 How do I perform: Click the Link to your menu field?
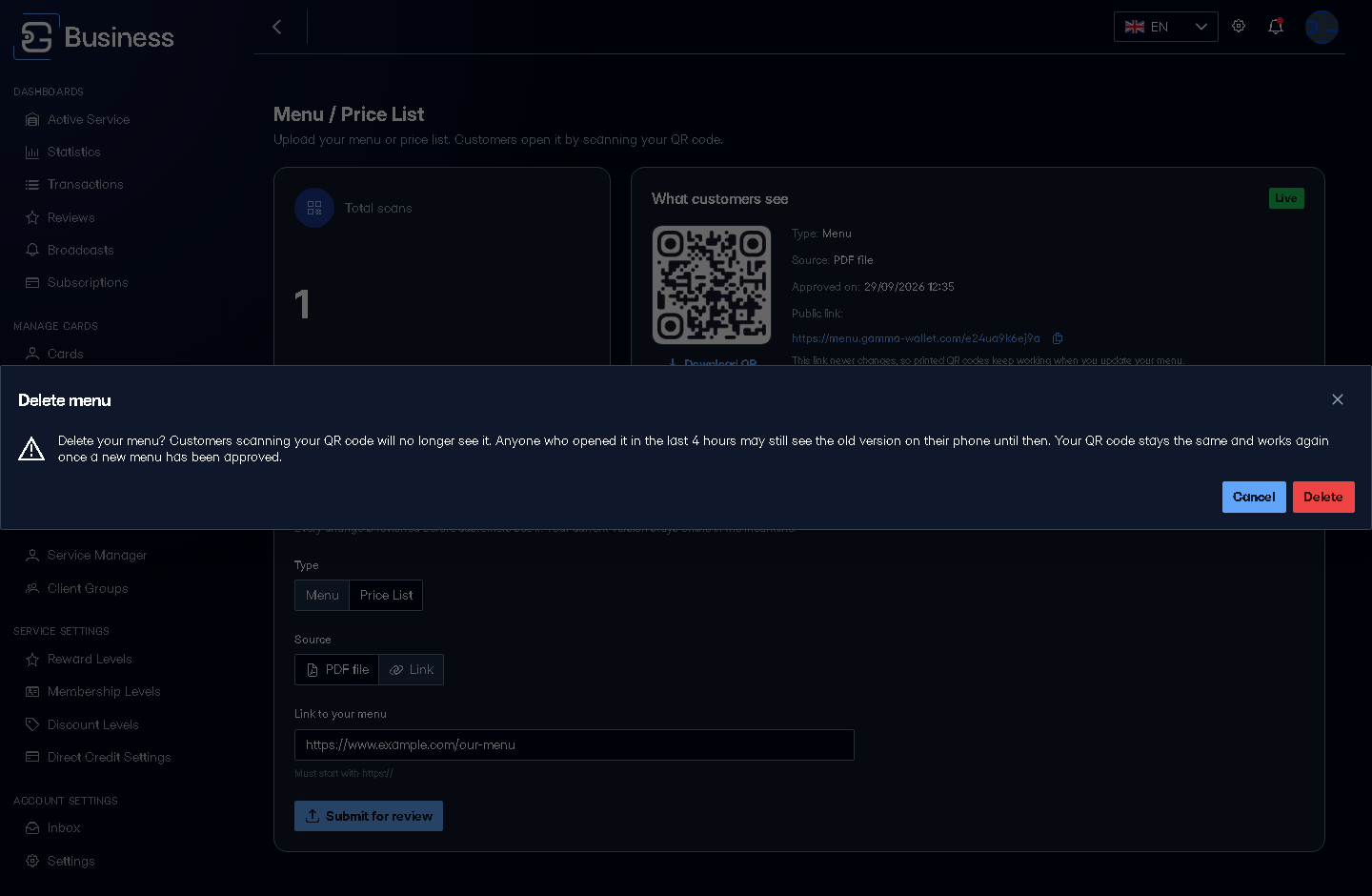[575, 744]
